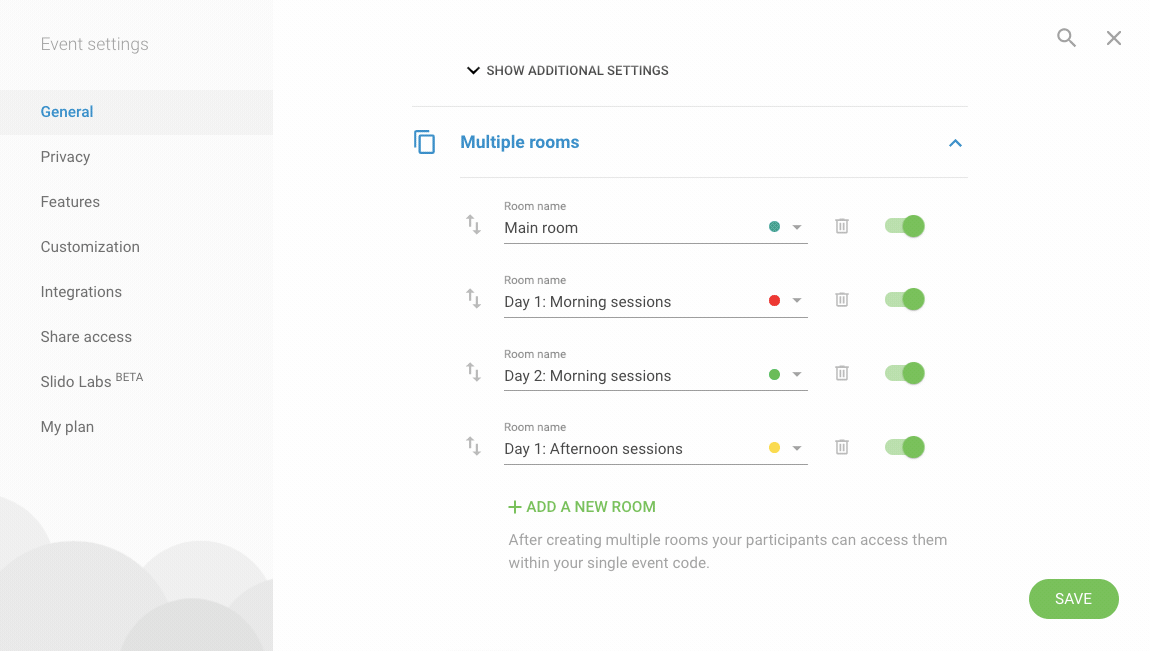Disable the Main room toggle
1150x651 pixels.
904,226
